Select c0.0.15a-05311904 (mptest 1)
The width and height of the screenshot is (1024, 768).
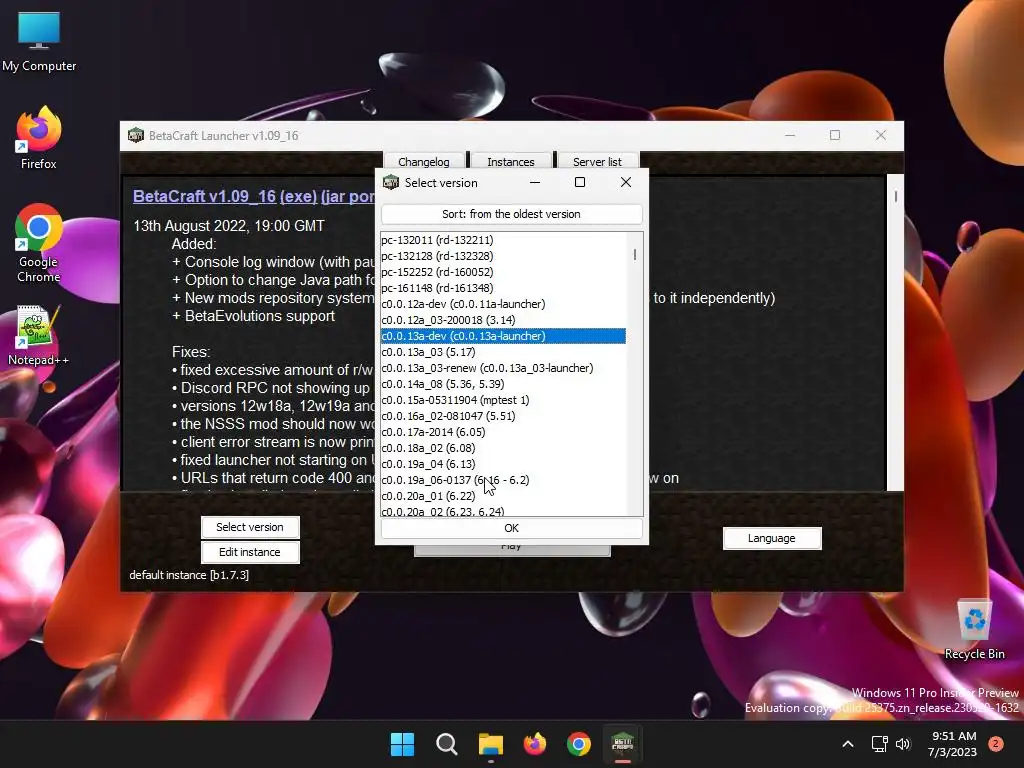(x=504, y=400)
